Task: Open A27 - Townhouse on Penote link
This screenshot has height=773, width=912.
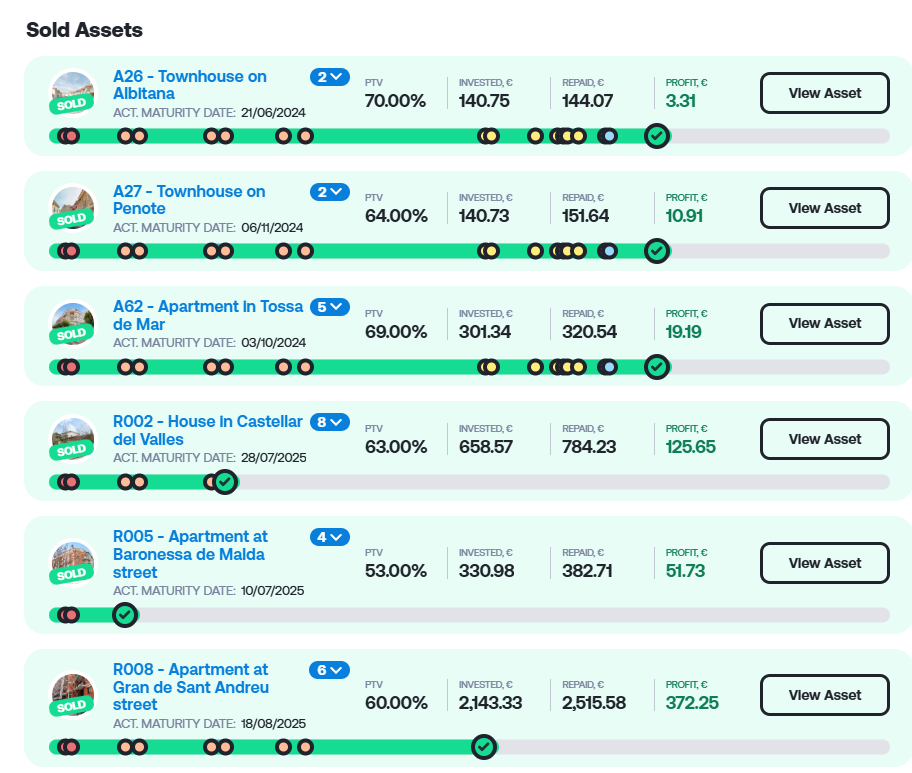Action: coord(189,200)
